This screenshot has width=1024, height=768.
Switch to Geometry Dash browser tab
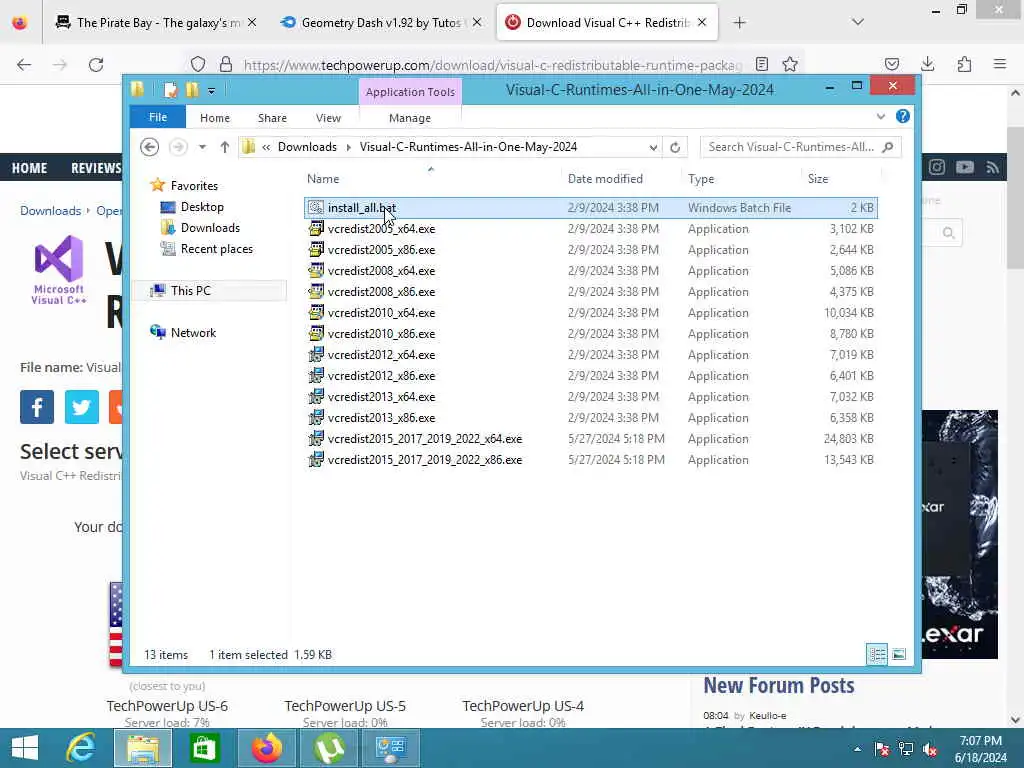[382, 23]
